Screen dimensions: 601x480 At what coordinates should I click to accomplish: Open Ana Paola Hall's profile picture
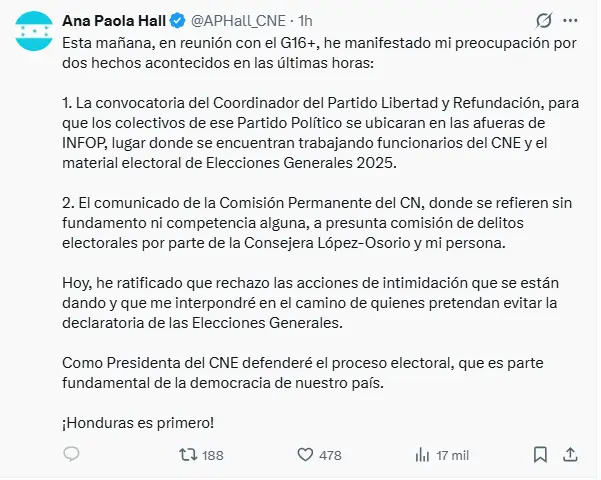pyautogui.click(x=36, y=33)
